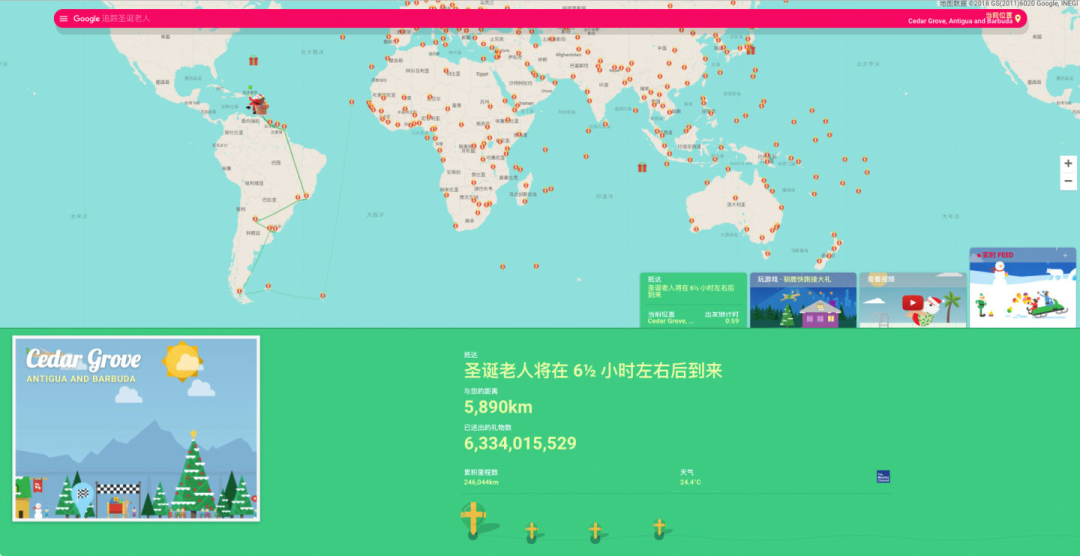Open the green 抵达 arrival card

(693, 300)
